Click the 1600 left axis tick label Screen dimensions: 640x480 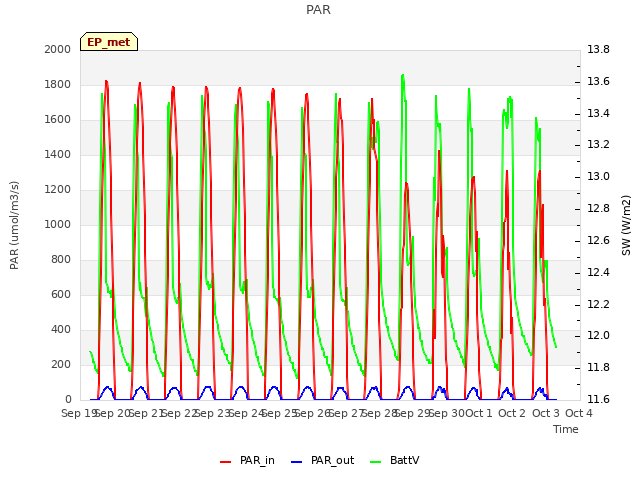tap(58, 120)
